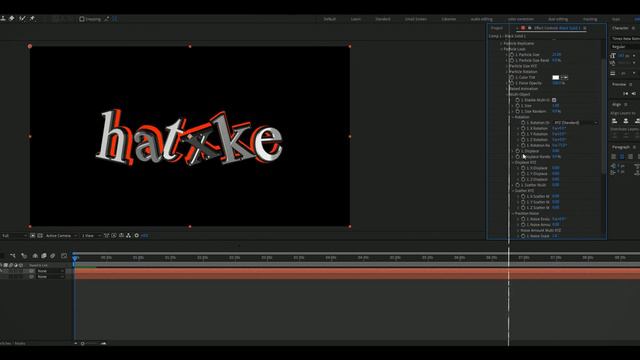Open the first layer's parent None dropdown
Viewport: 640px width, 360px height.
[x=50, y=271]
